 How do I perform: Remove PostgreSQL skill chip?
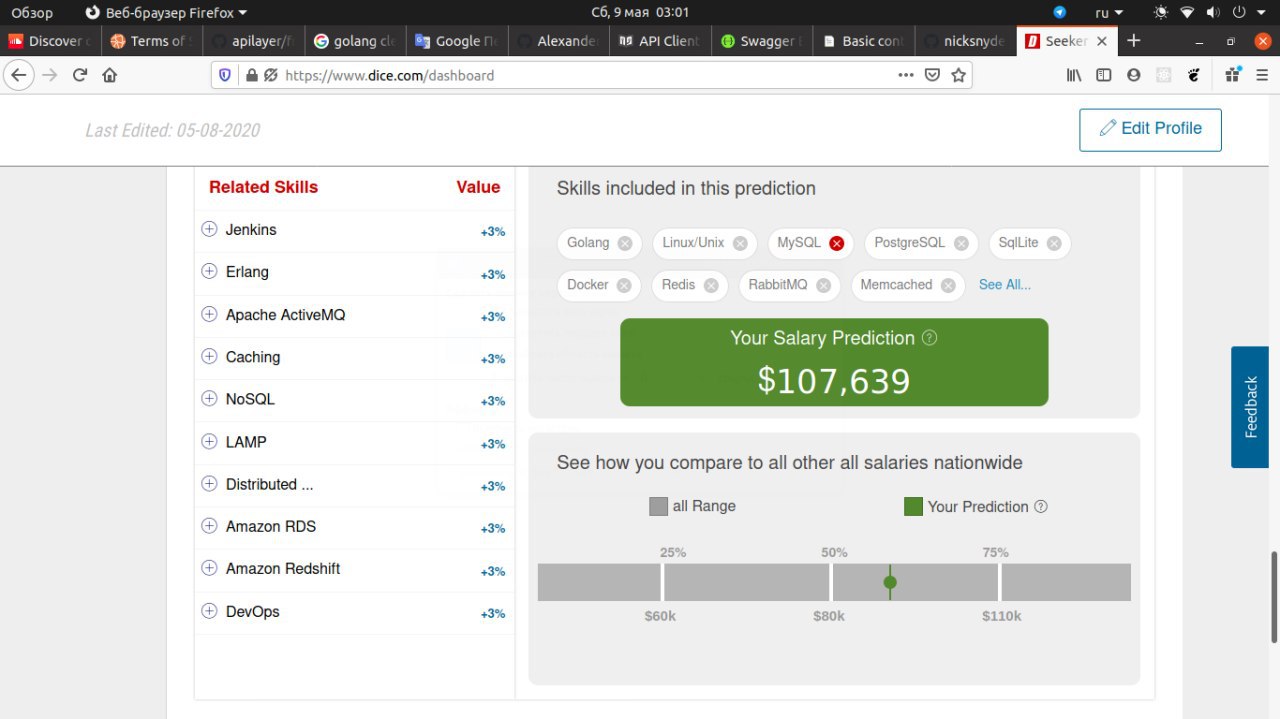[961, 243]
